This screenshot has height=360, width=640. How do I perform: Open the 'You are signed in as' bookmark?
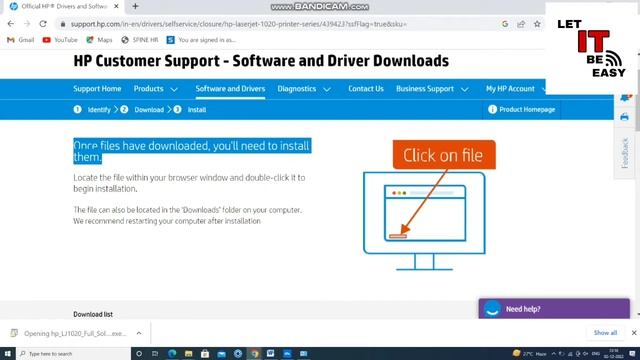tap(201, 40)
